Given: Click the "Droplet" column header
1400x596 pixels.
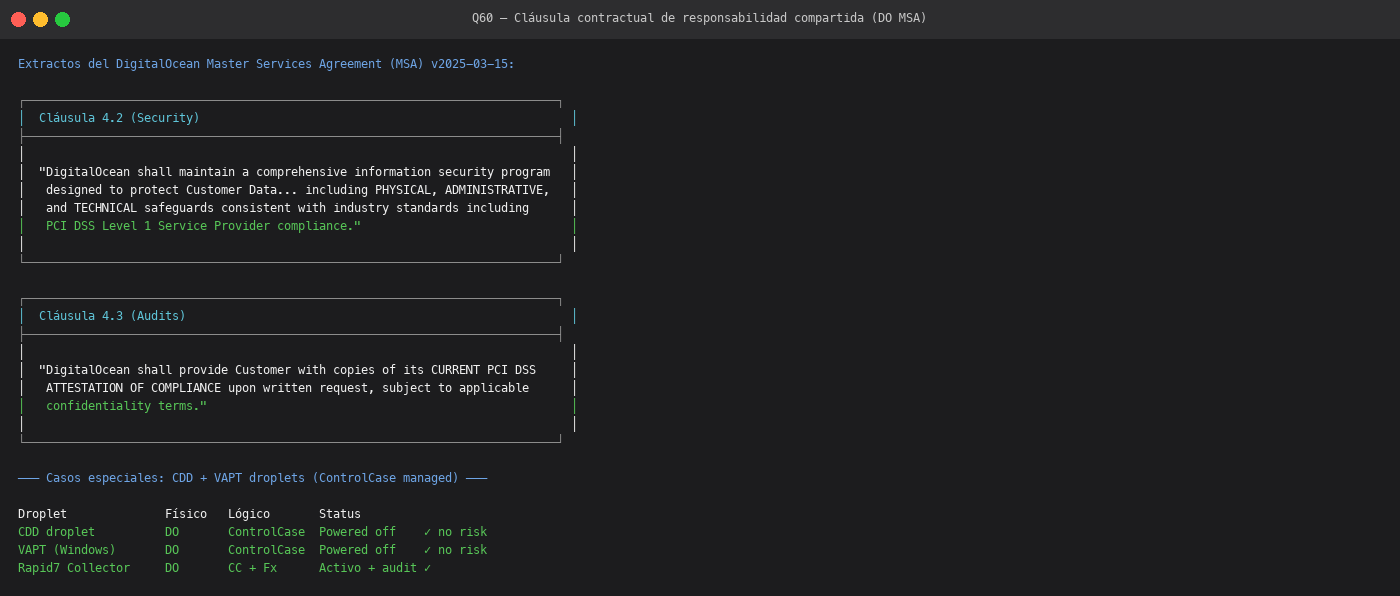Looking at the screenshot, I should [x=42, y=514].
